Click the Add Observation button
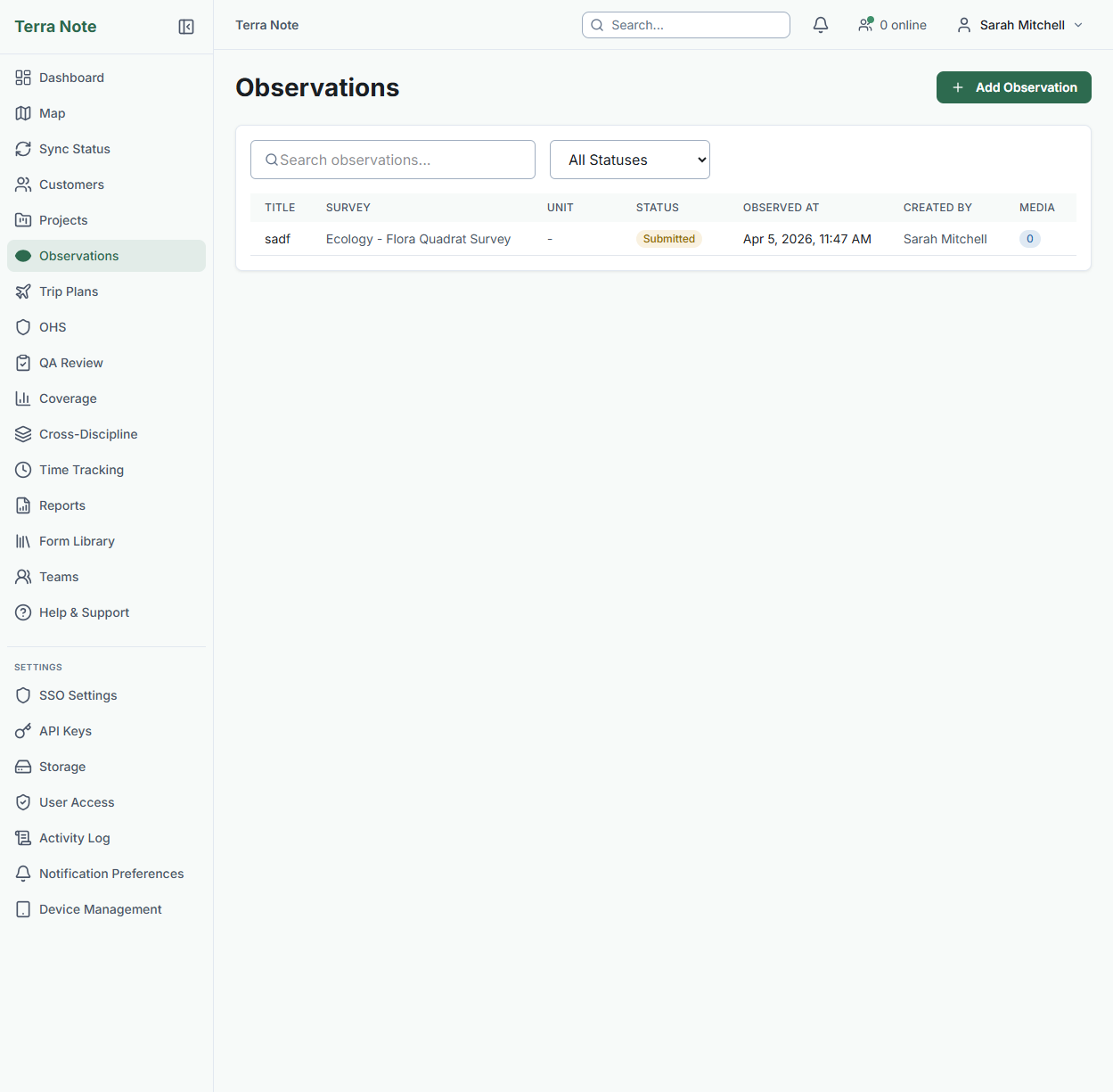Image resolution: width=1113 pixels, height=1092 pixels. click(x=1013, y=87)
